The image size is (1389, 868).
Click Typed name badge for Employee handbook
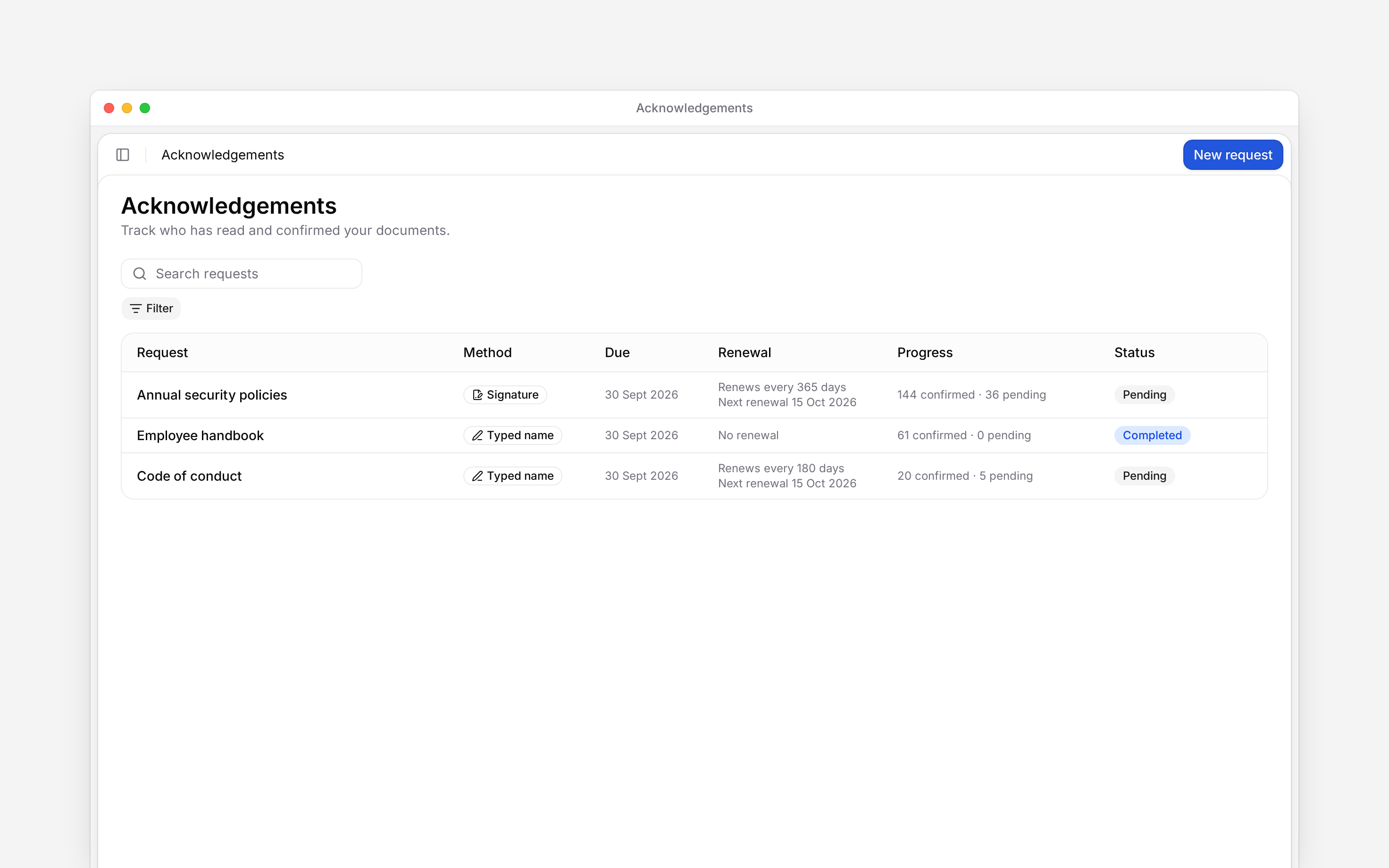point(512,436)
